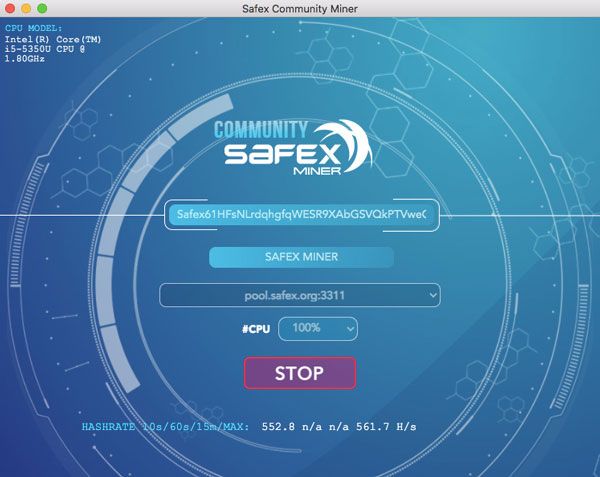
Task: Click the STOP mining button
Action: pyautogui.click(x=300, y=373)
